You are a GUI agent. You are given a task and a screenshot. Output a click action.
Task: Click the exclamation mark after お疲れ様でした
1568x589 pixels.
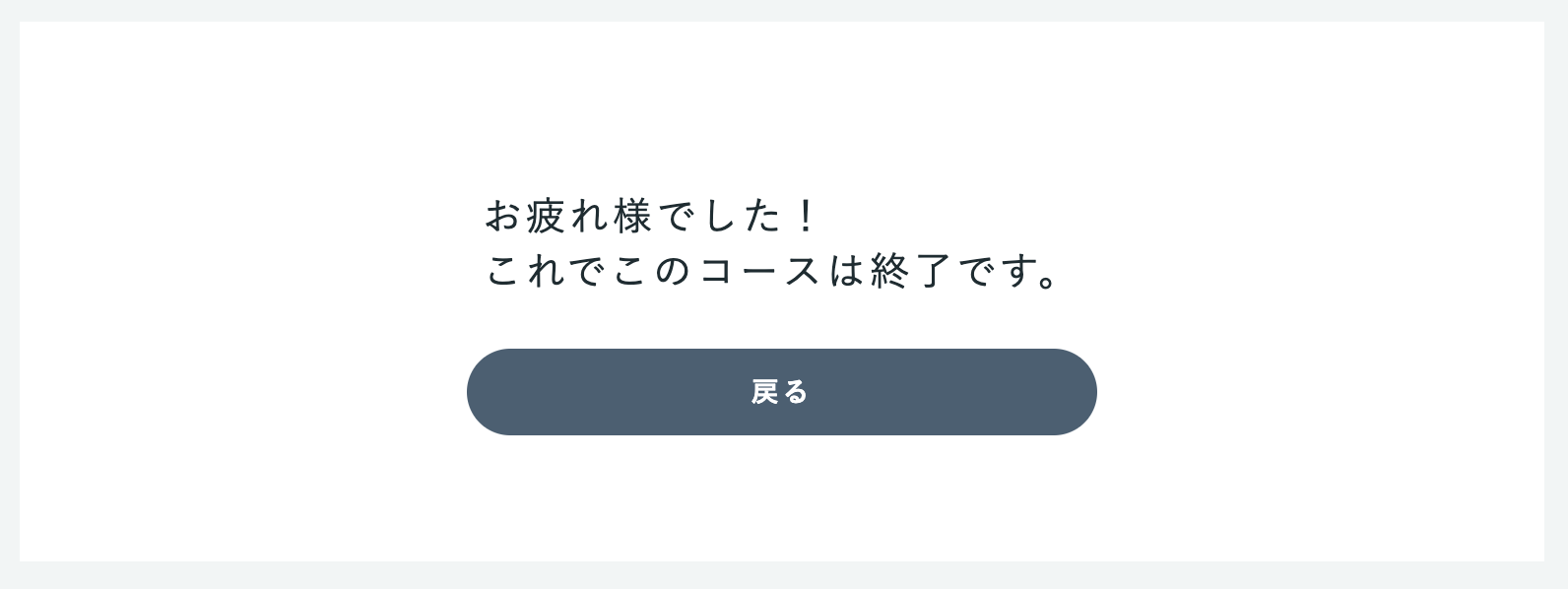pyautogui.click(x=807, y=216)
